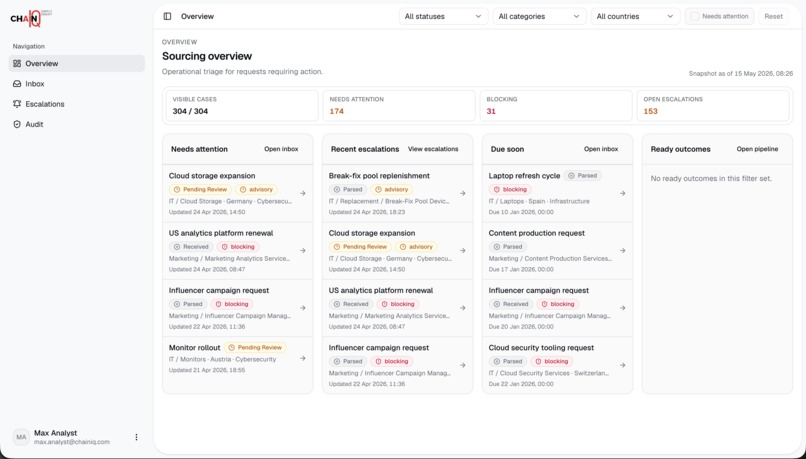Click the Inbox tray icon in navigation
This screenshot has width=806, height=459.
[x=17, y=84]
